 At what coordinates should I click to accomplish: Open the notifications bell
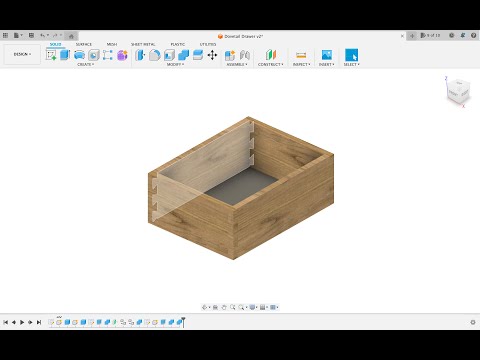(463, 35)
